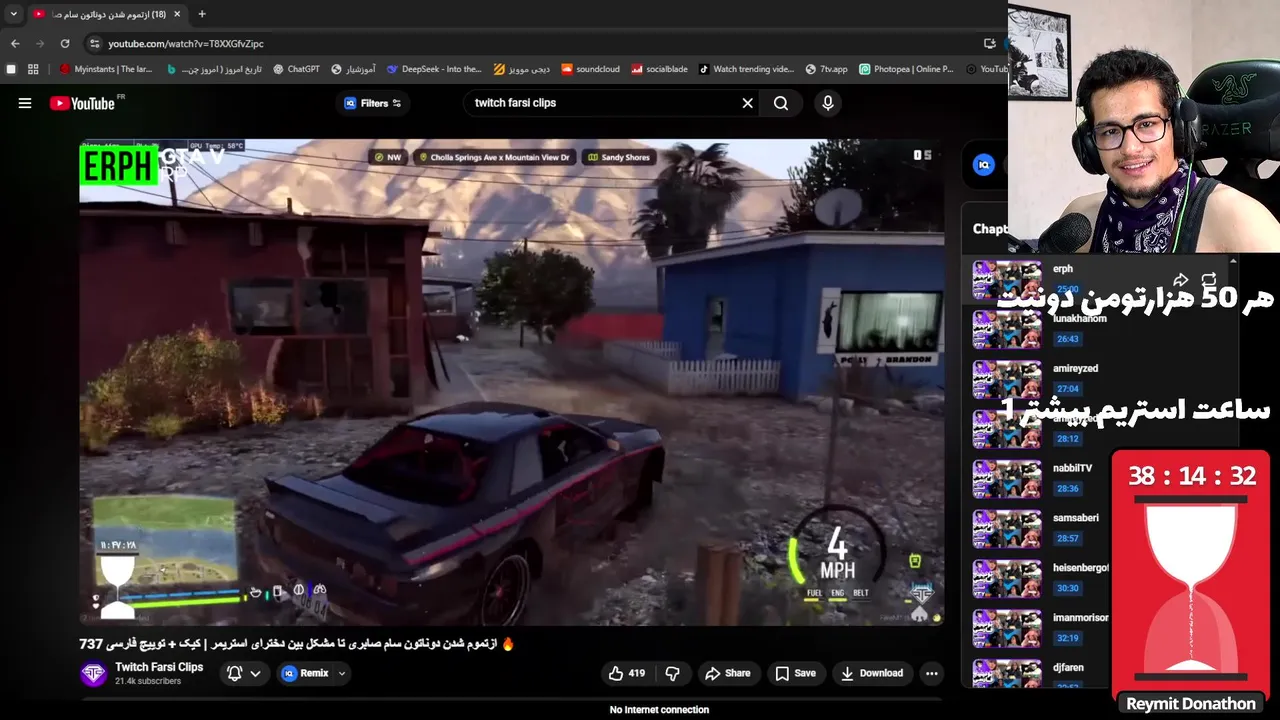Click the Remix button
This screenshot has width=1280, height=720.
pos(305,673)
